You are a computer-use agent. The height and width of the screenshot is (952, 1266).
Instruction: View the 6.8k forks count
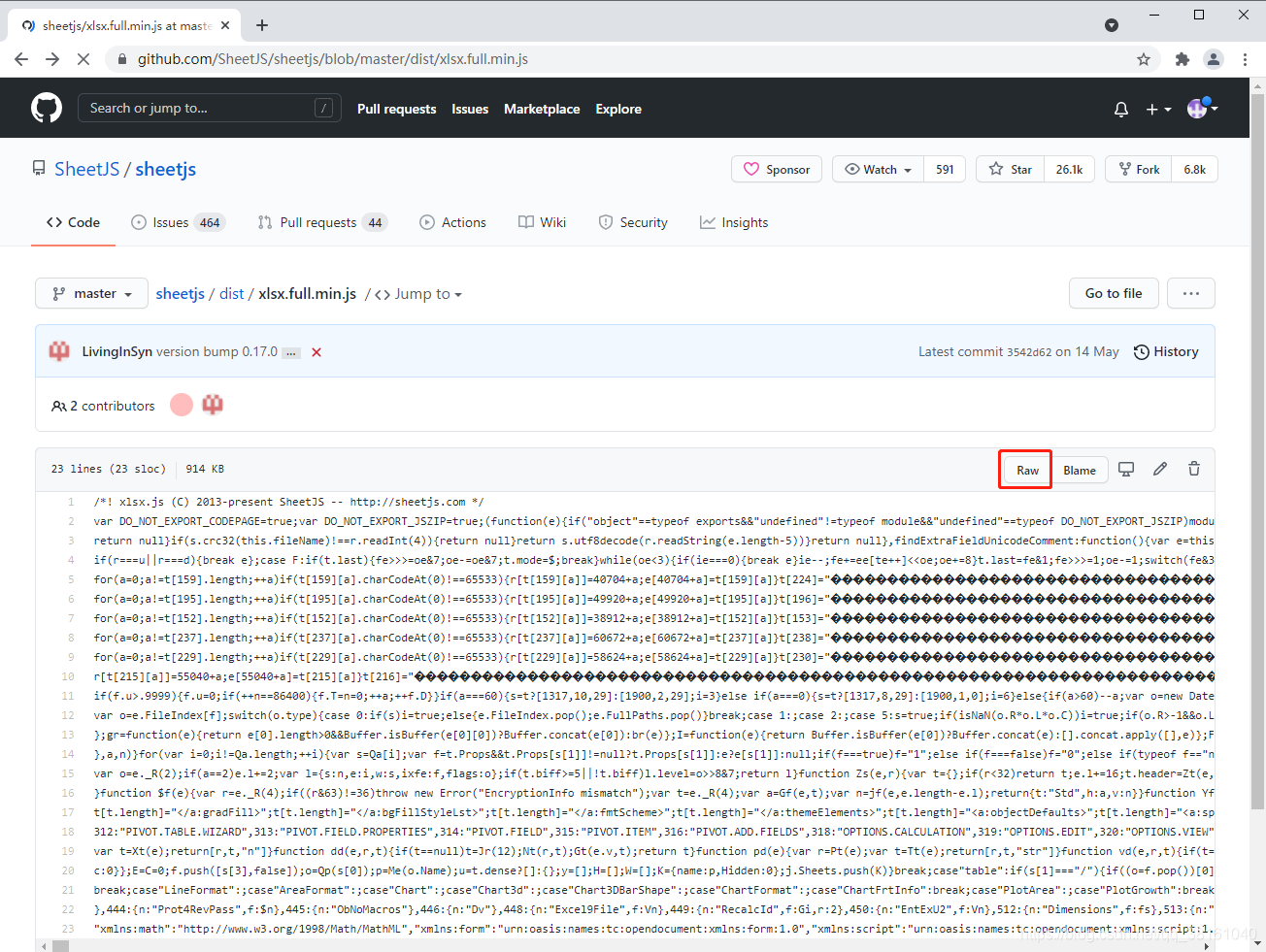click(1194, 169)
